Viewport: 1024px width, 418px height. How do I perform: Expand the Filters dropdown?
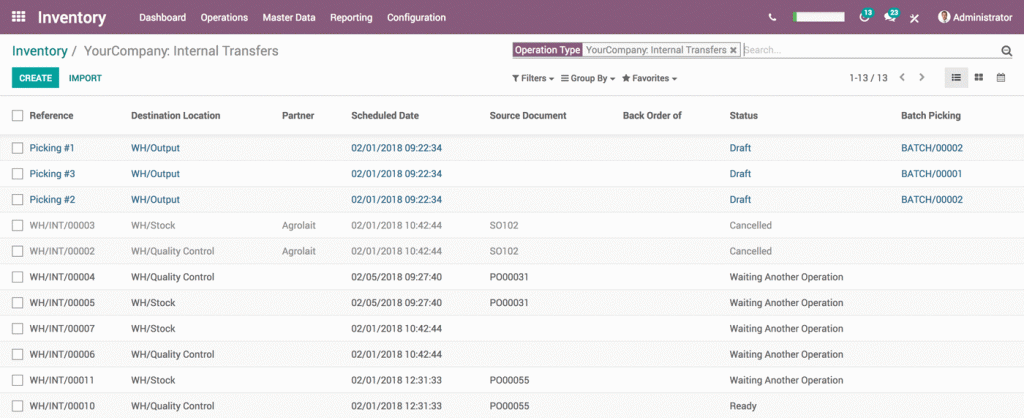click(532, 78)
